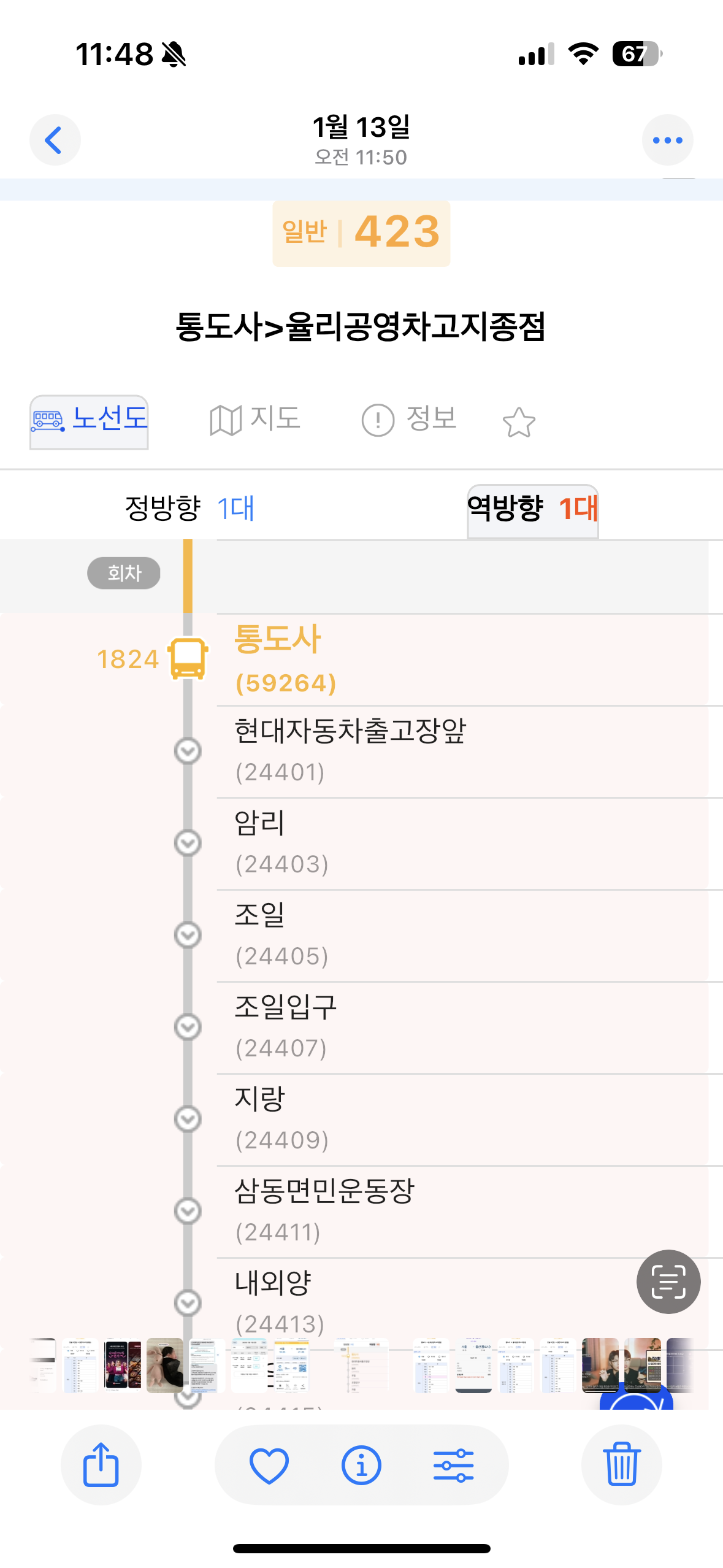Image resolution: width=723 pixels, height=1568 pixels.
Task: Open photo info circle icon
Action: click(x=361, y=1464)
